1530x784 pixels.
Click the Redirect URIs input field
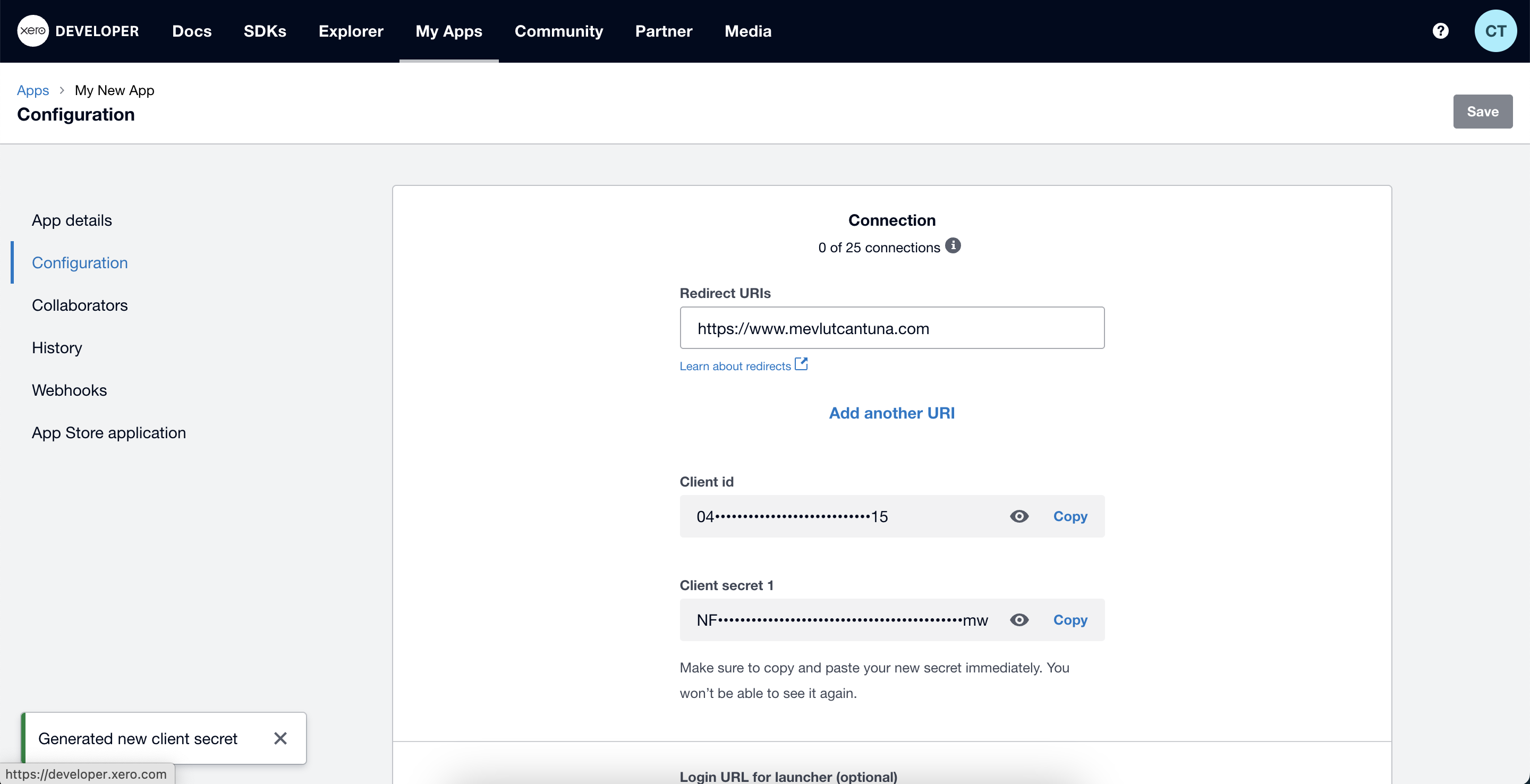[892, 328]
